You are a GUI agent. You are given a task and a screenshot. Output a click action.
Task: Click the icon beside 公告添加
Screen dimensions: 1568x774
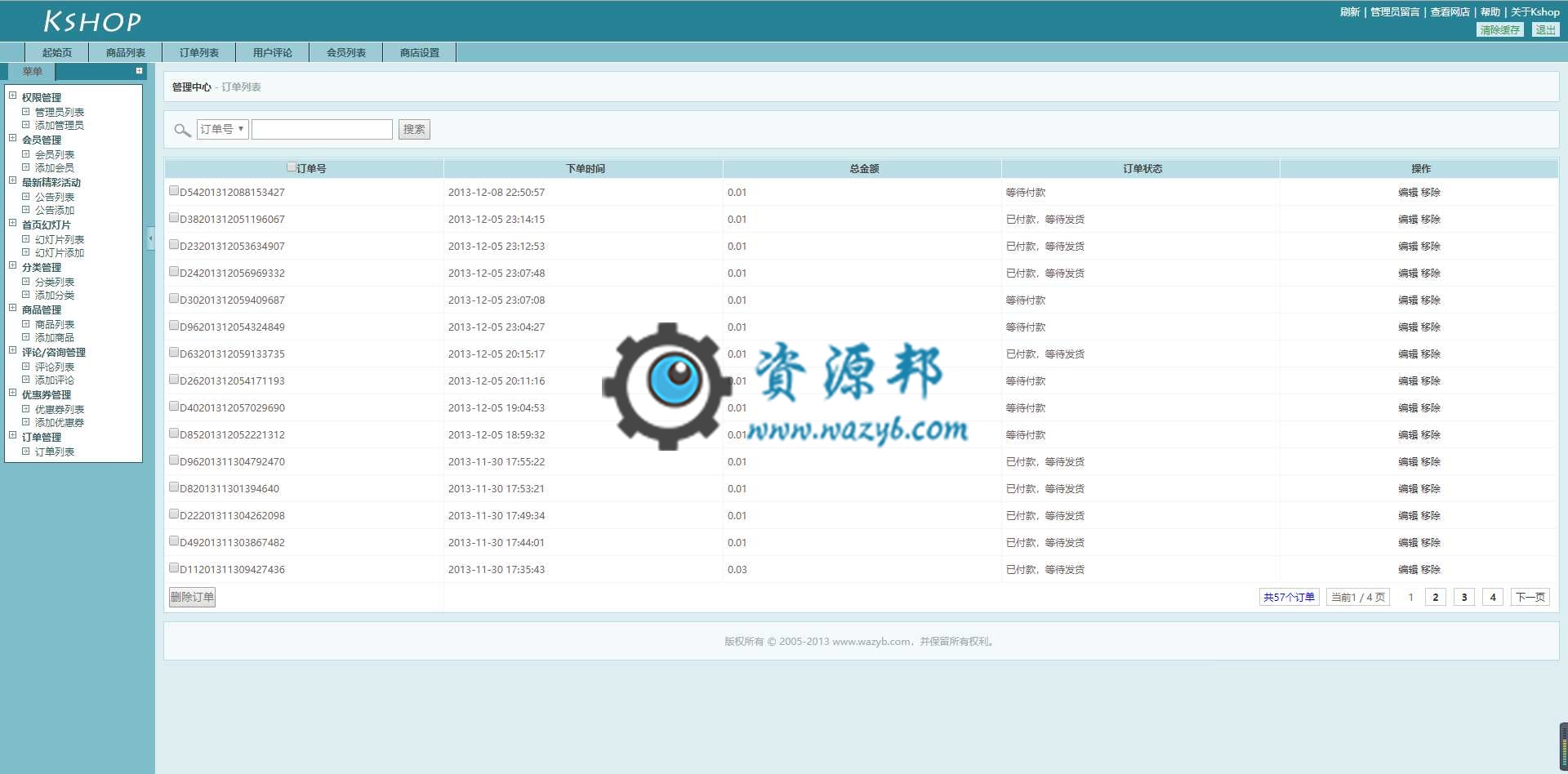pos(25,210)
